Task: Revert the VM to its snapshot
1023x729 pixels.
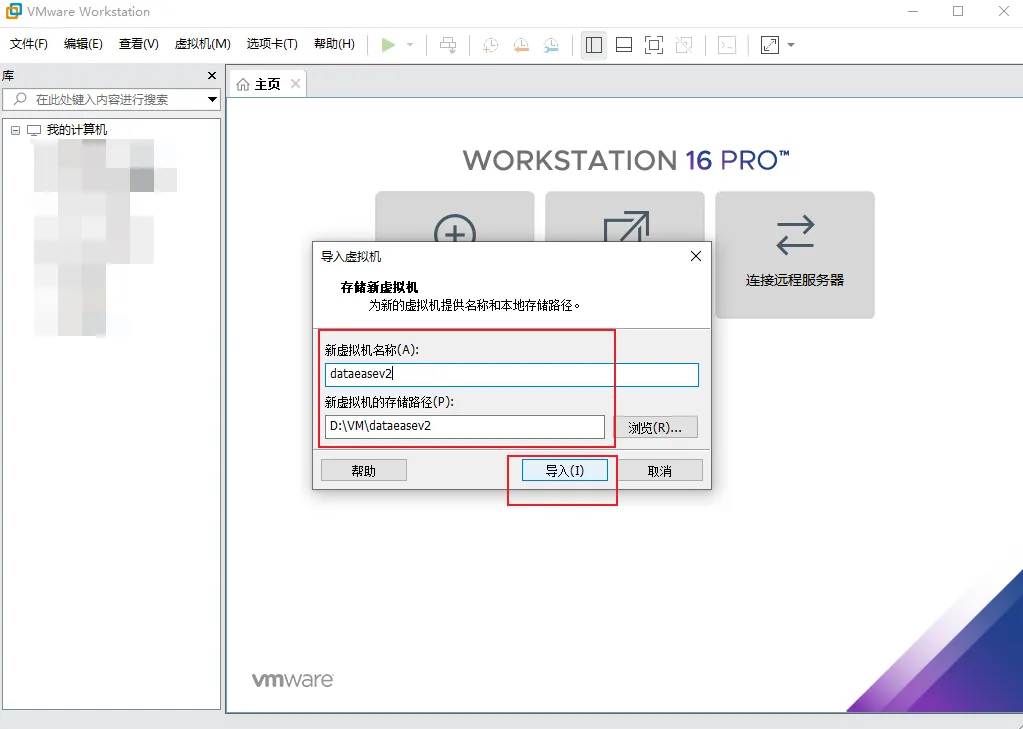Action: point(521,44)
